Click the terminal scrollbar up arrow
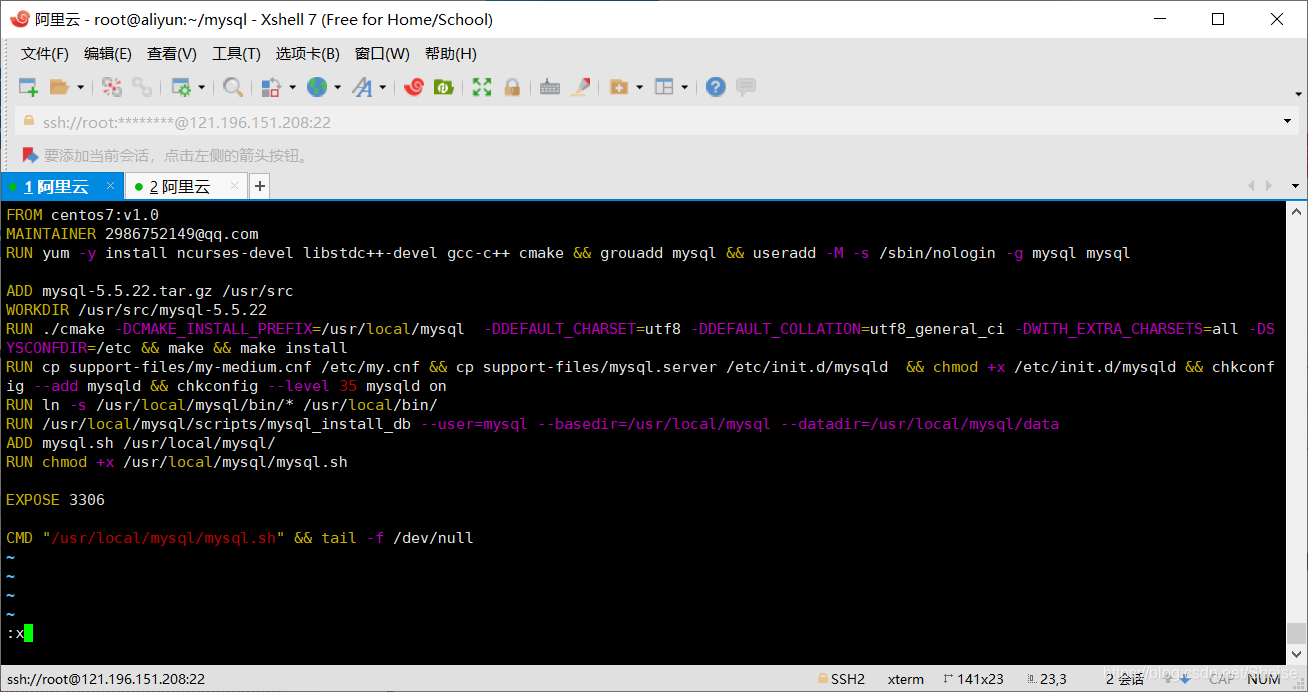Screen dimensions: 1308x692 [x=1296, y=212]
